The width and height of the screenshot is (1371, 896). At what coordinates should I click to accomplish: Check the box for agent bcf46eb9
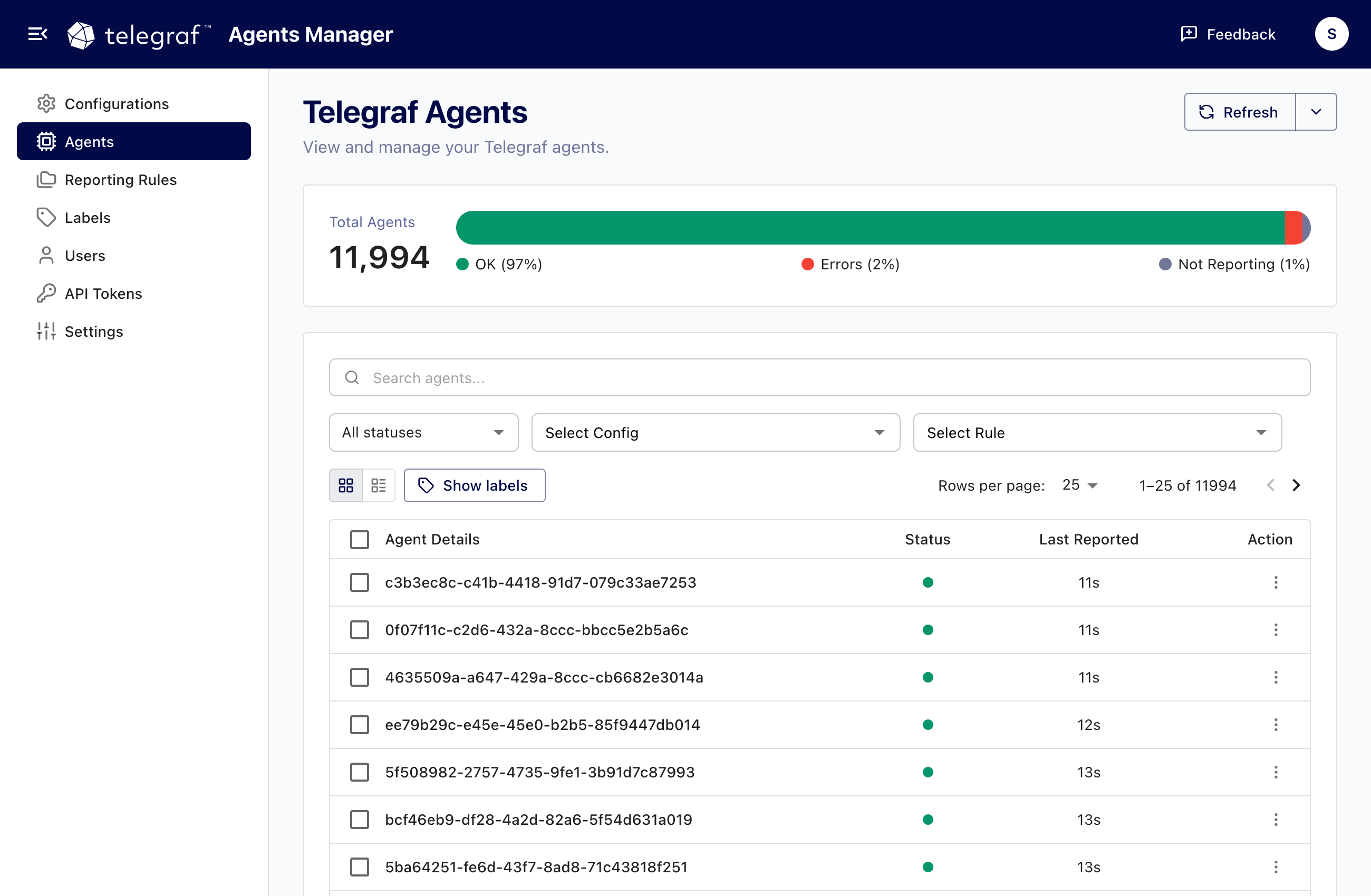tap(360, 820)
